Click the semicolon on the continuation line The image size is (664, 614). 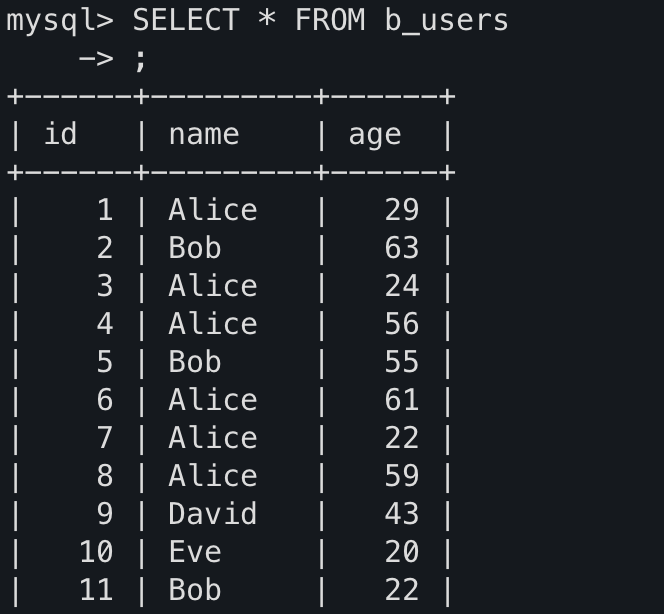pos(140,61)
